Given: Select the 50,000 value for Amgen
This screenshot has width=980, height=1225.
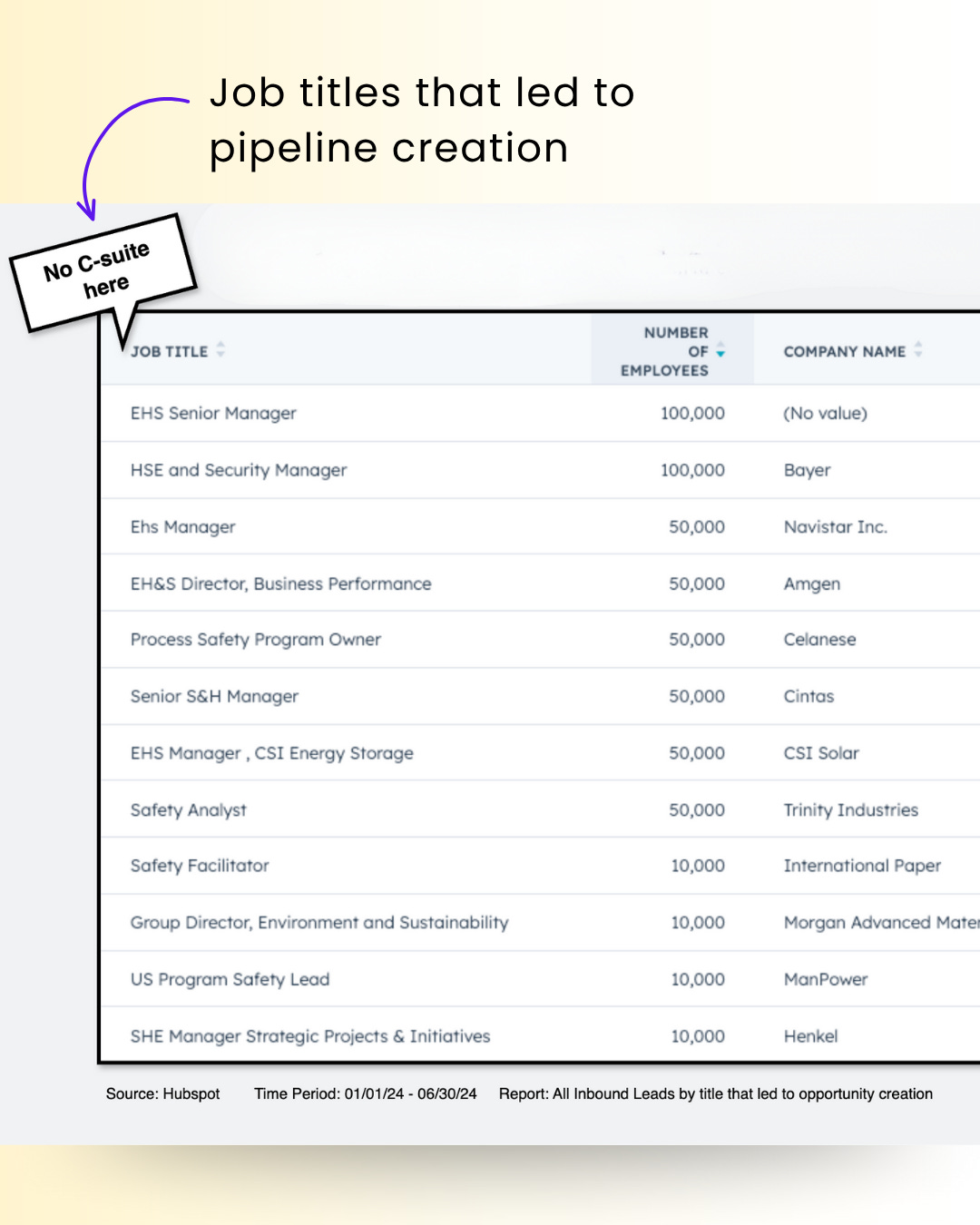Looking at the screenshot, I should [x=697, y=583].
